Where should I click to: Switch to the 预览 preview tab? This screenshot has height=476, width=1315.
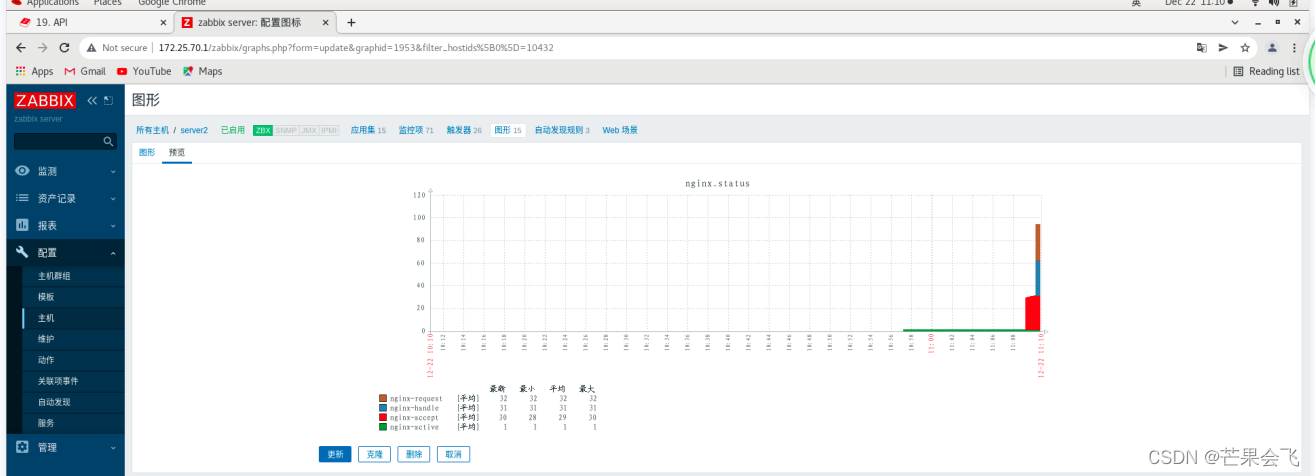tap(177, 153)
